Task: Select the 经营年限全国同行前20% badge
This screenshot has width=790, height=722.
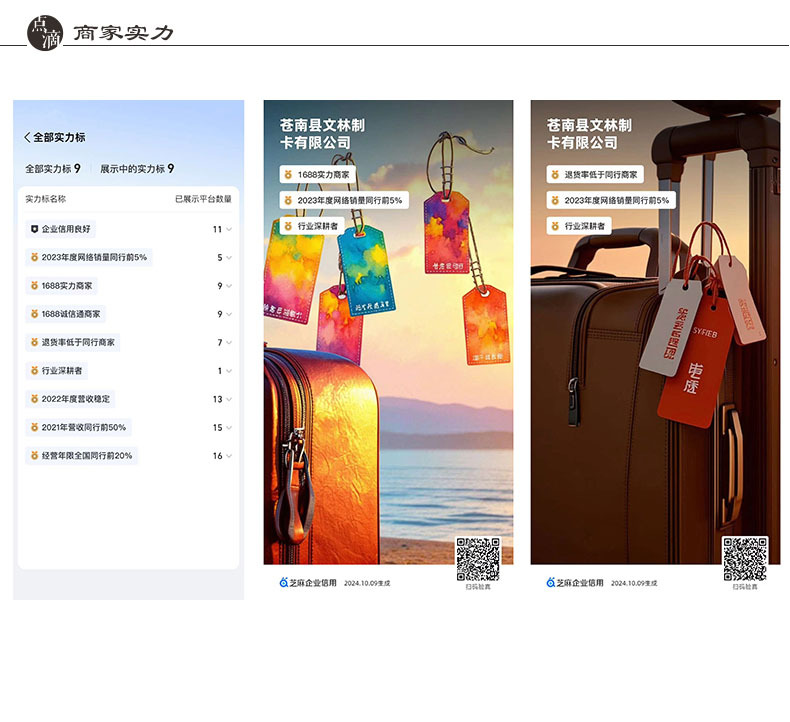Action: 81,456
